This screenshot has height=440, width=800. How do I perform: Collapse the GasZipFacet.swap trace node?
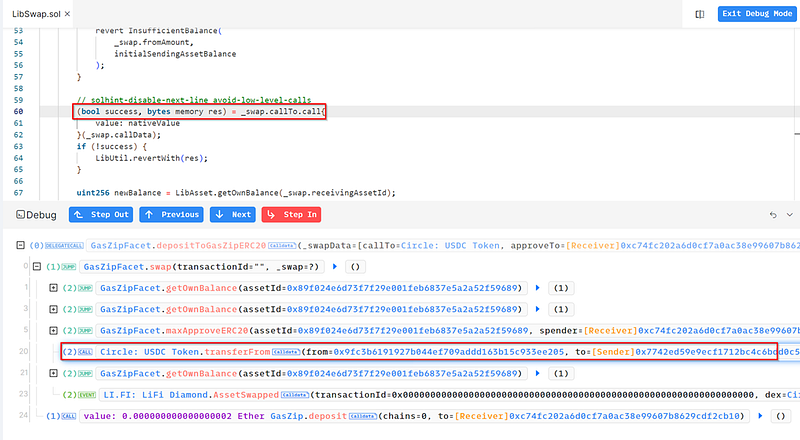[x=38, y=267]
